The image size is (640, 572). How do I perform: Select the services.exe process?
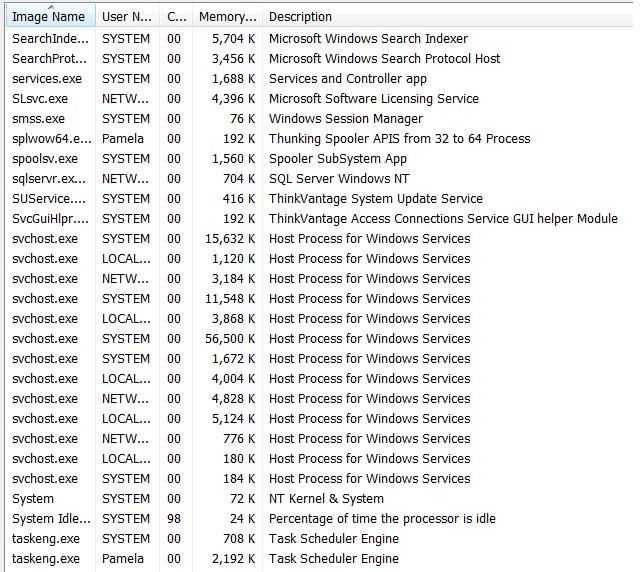click(x=47, y=79)
